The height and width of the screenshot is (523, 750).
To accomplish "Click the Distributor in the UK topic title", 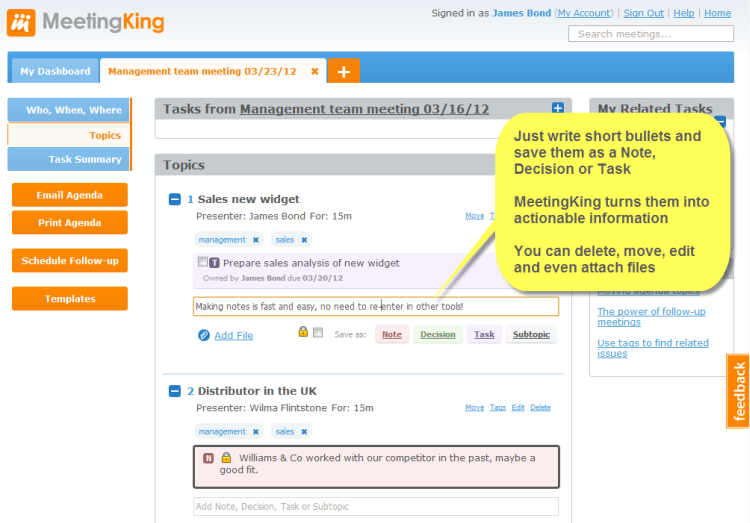I will (x=257, y=391).
